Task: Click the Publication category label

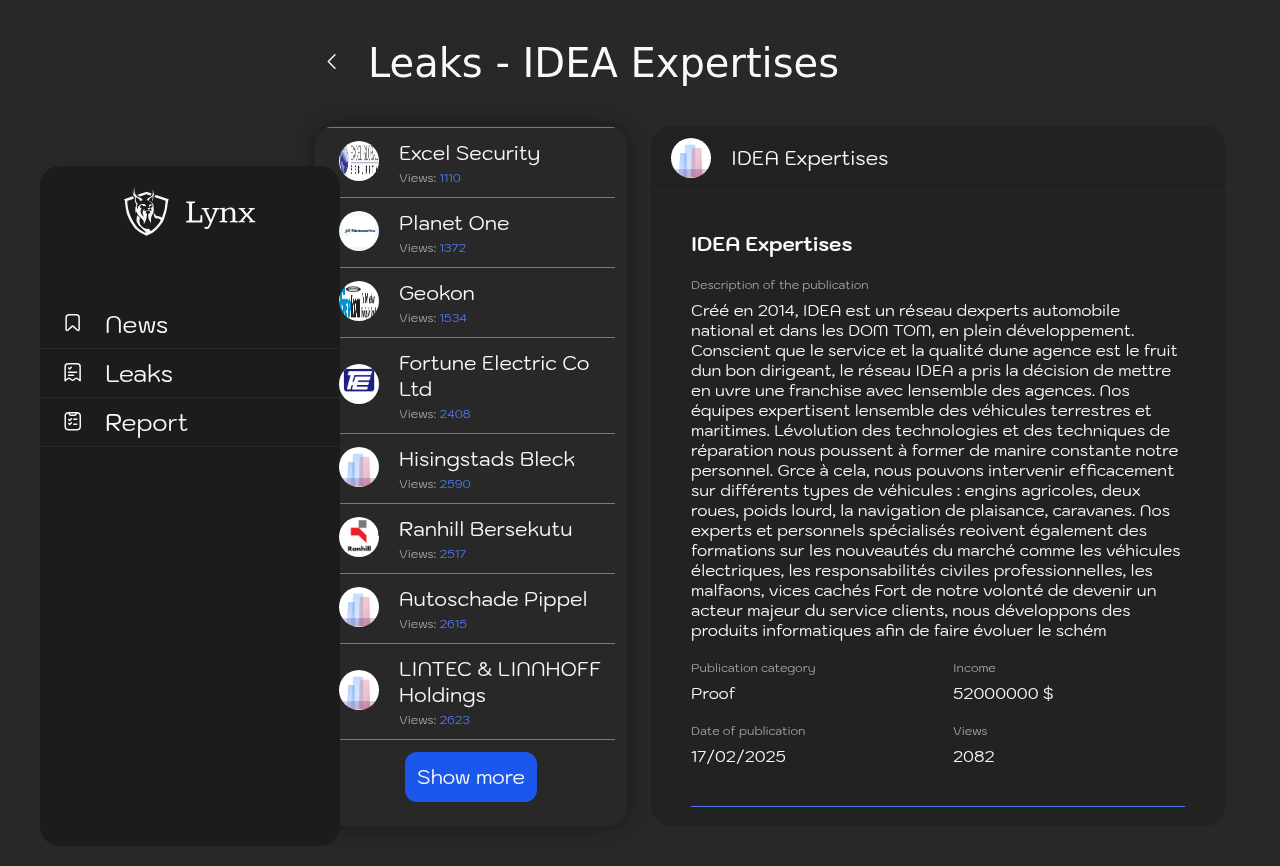Action: coord(753,668)
